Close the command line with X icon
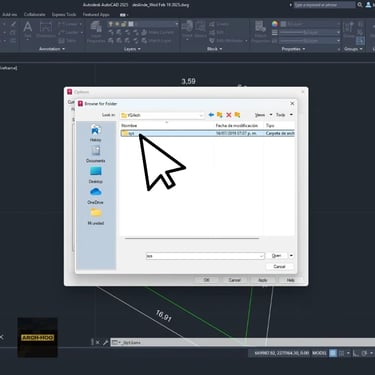Viewport: 375px width, 375px height. tap(98, 342)
